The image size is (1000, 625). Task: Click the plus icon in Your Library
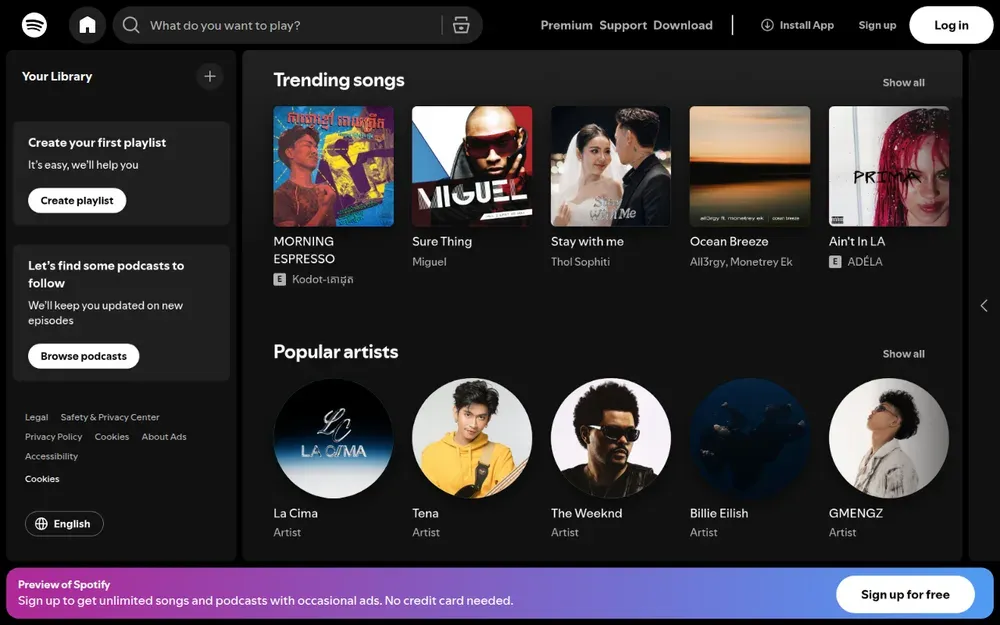[210, 77]
